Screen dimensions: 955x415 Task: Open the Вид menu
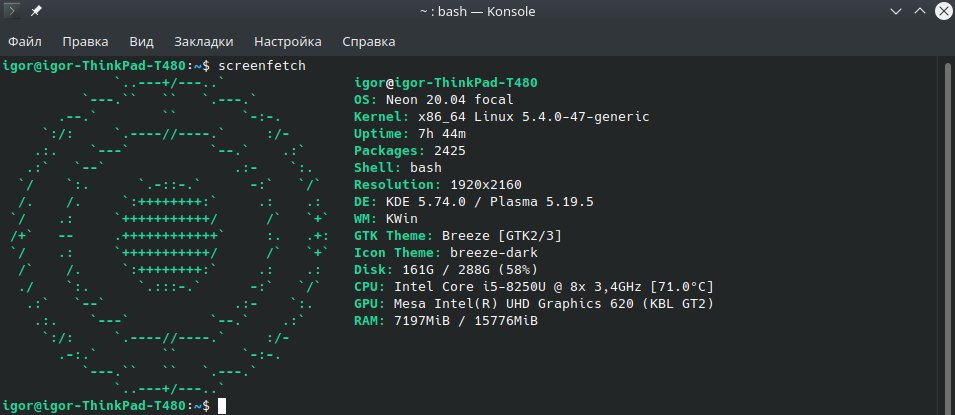pos(141,41)
